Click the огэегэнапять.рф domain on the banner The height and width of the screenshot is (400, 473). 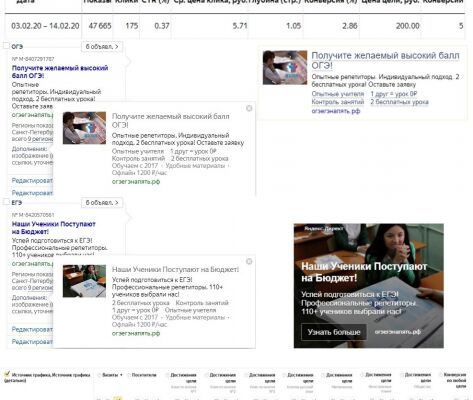(x=397, y=332)
